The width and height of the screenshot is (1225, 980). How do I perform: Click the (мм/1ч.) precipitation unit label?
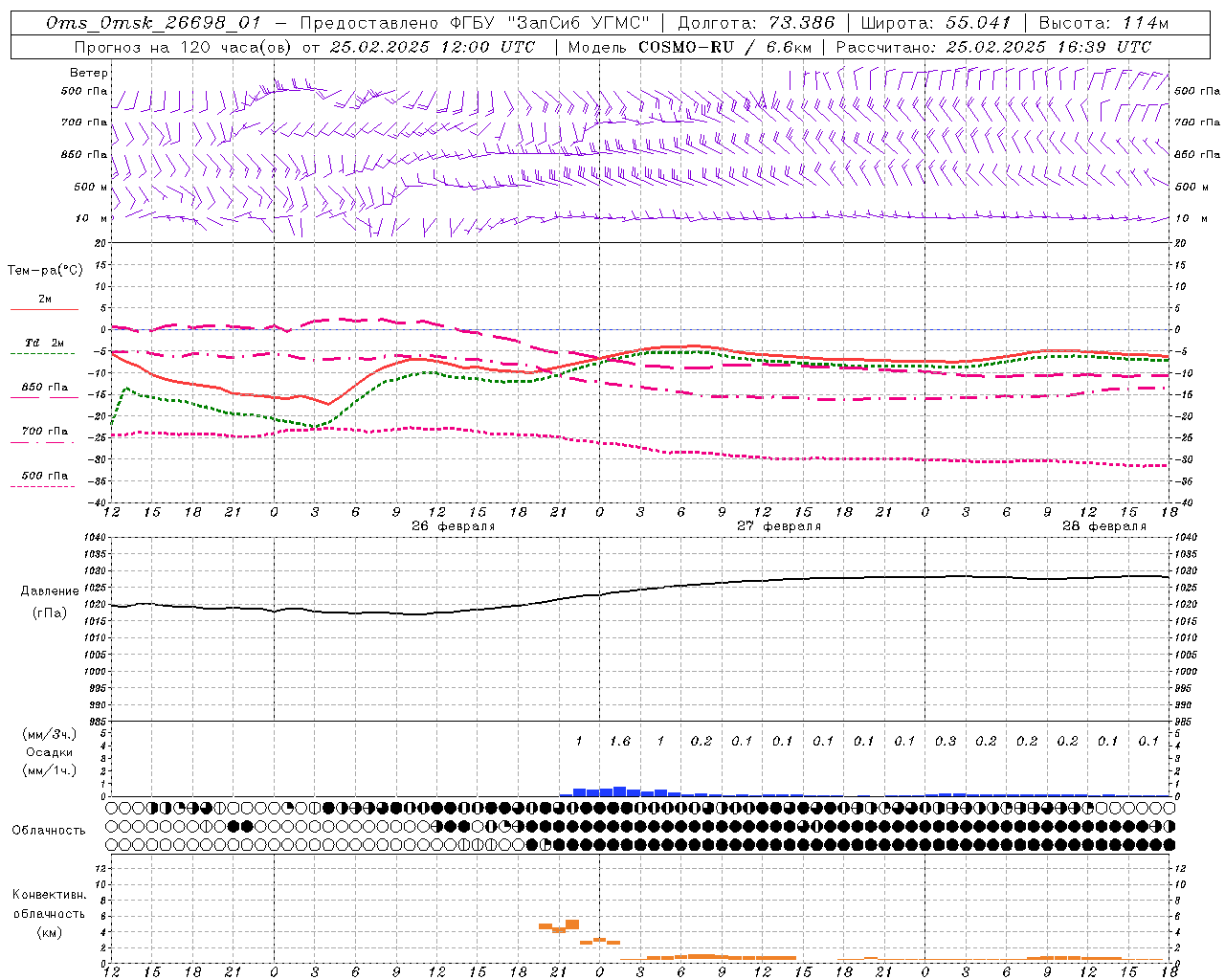50,770
